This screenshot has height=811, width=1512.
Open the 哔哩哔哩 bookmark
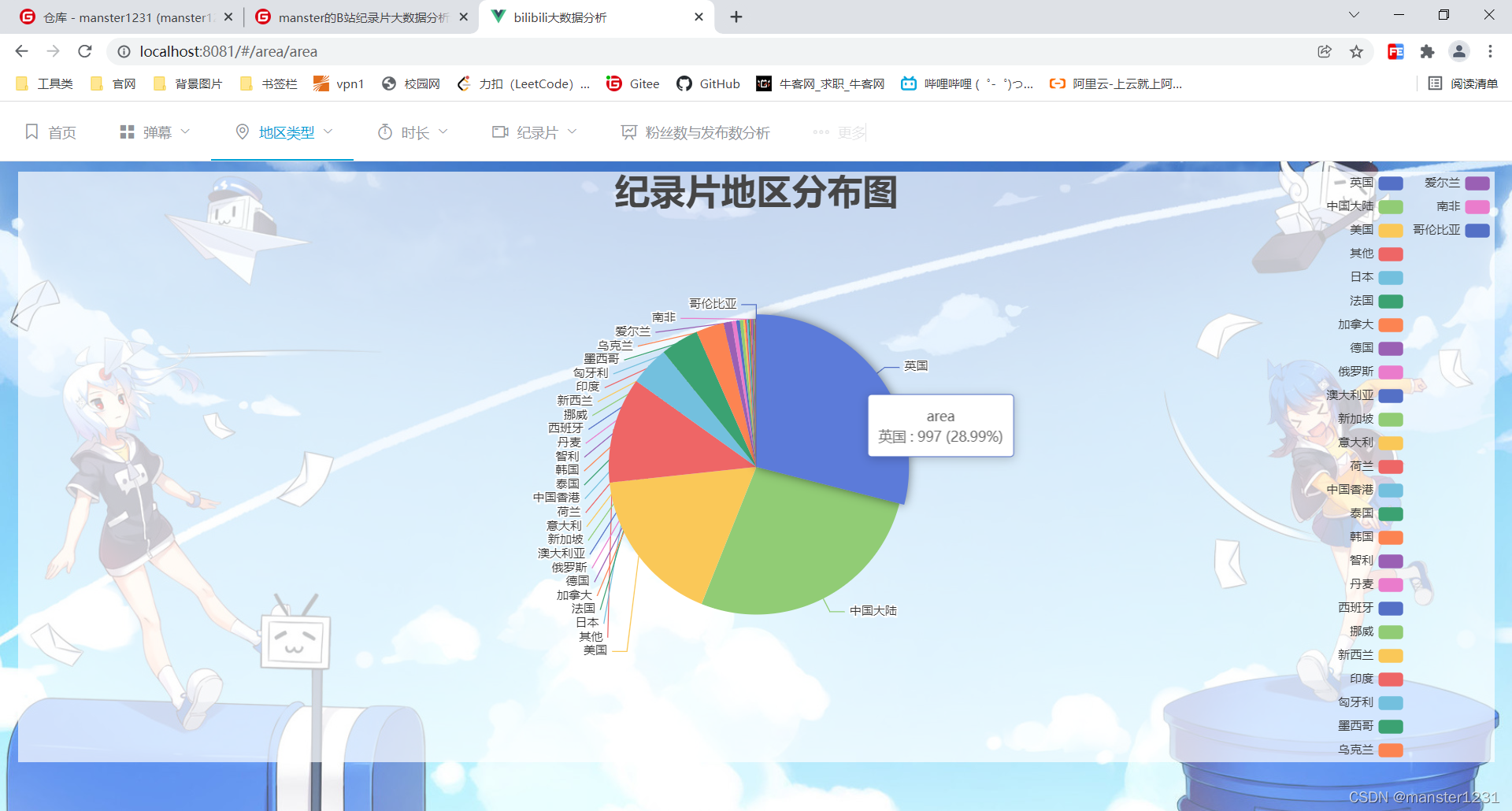tap(967, 83)
